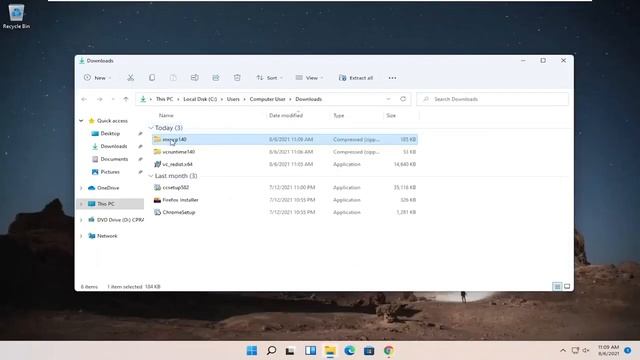The width and height of the screenshot is (640, 360).
Task: Go up one folder level arrow
Action: click(126, 99)
